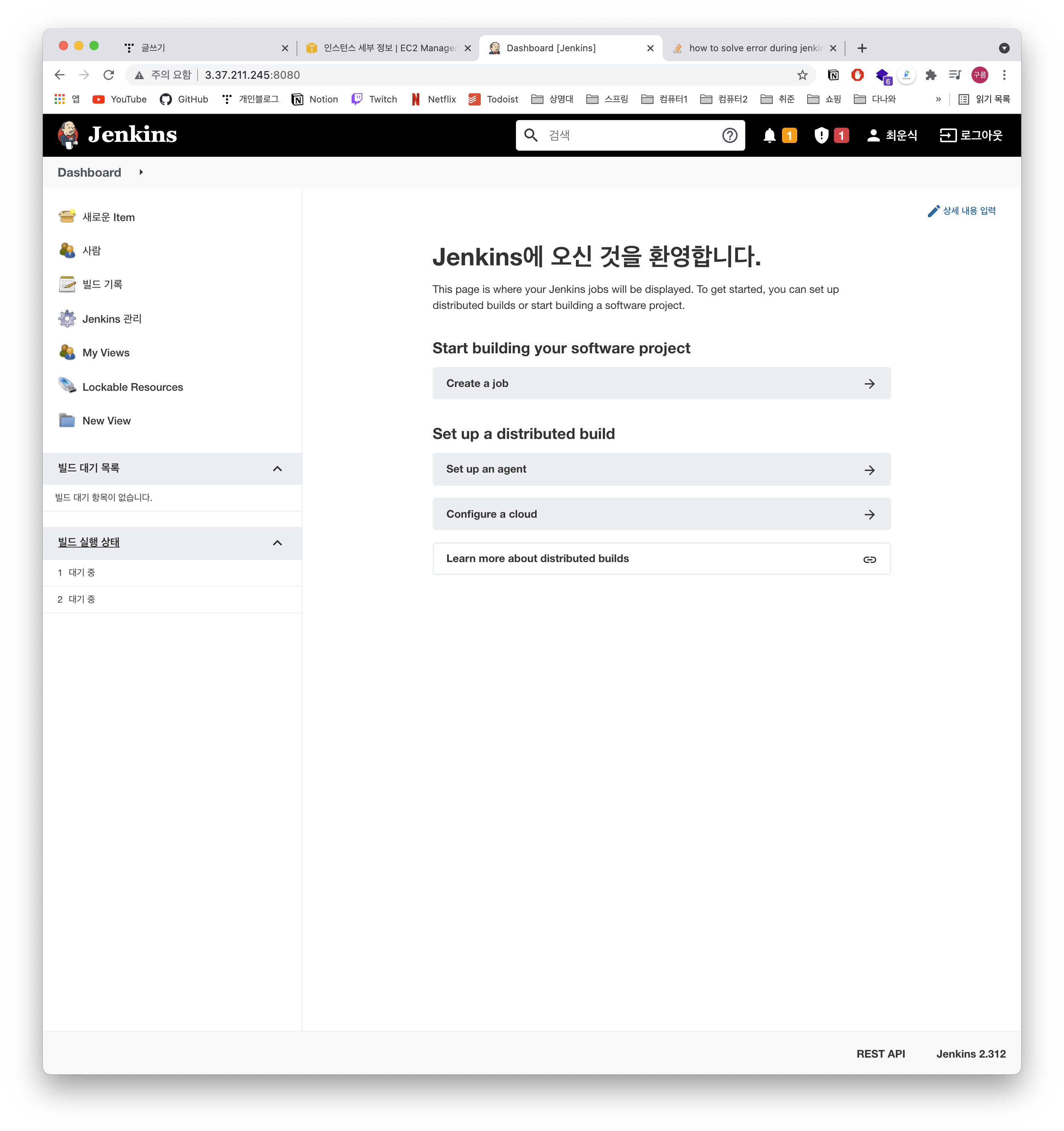1064x1131 pixels.
Task: Show hidden bookmarks with the overflow chevron
Action: (x=938, y=99)
